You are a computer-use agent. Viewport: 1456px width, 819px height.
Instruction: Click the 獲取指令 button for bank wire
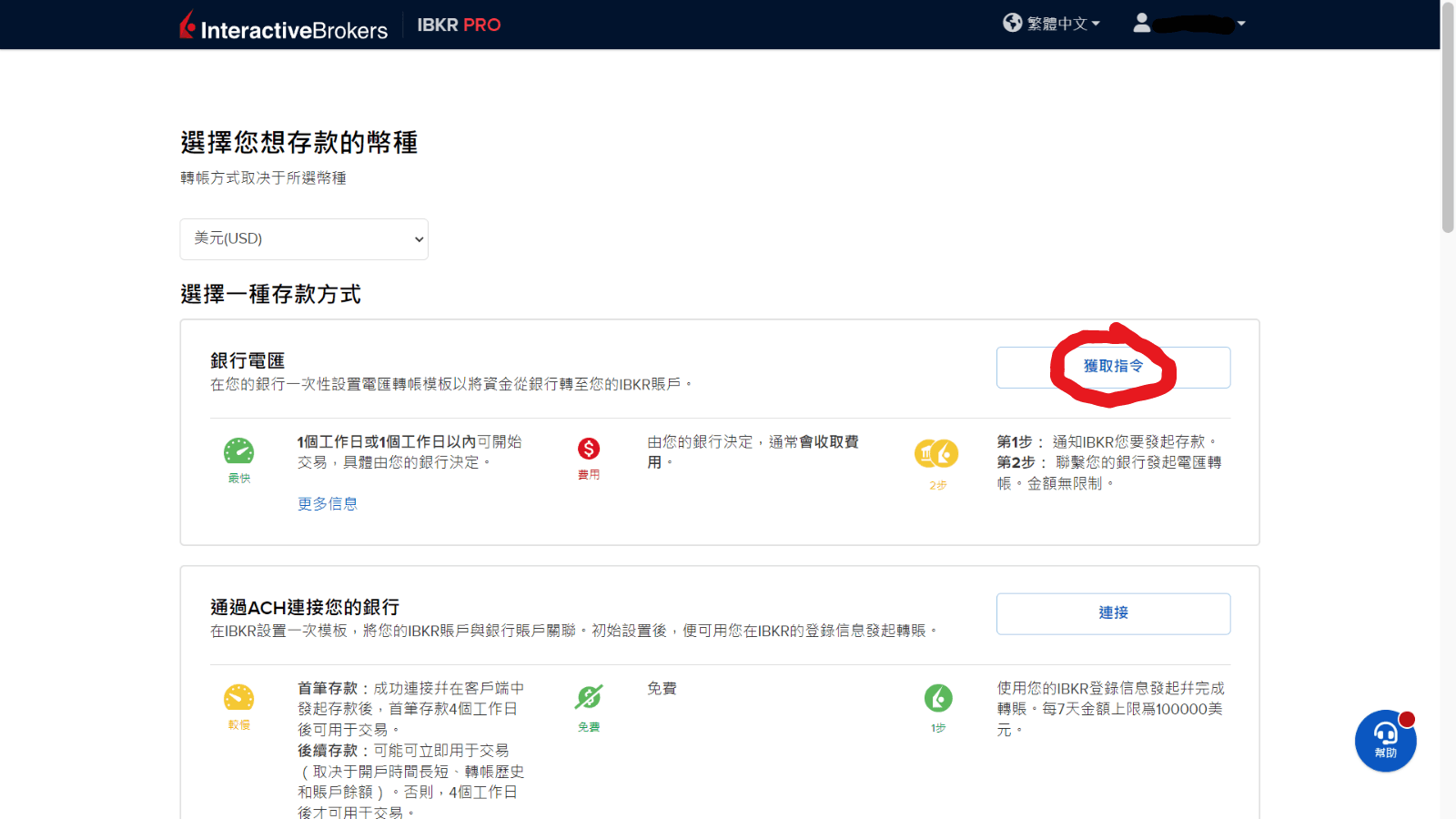pyautogui.click(x=1113, y=367)
